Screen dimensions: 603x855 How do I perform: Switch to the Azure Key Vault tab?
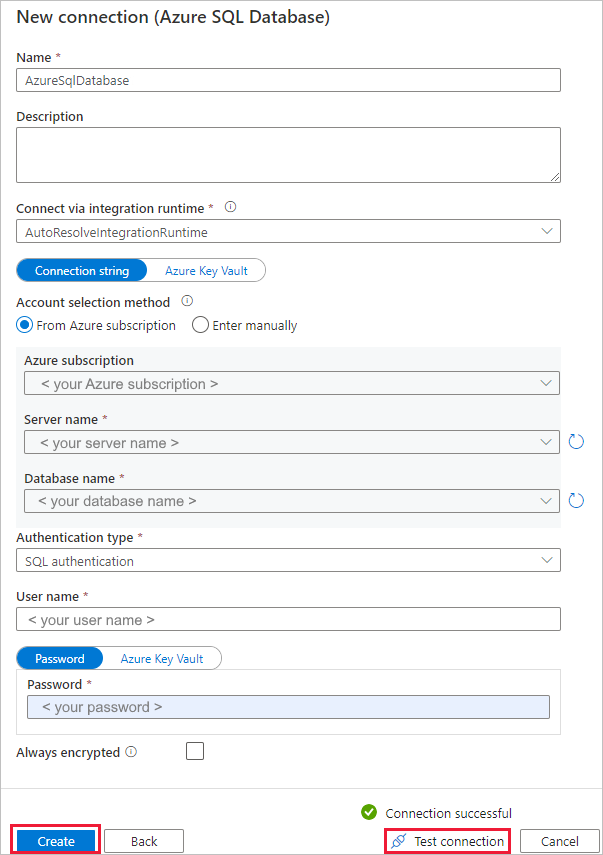click(x=206, y=270)
